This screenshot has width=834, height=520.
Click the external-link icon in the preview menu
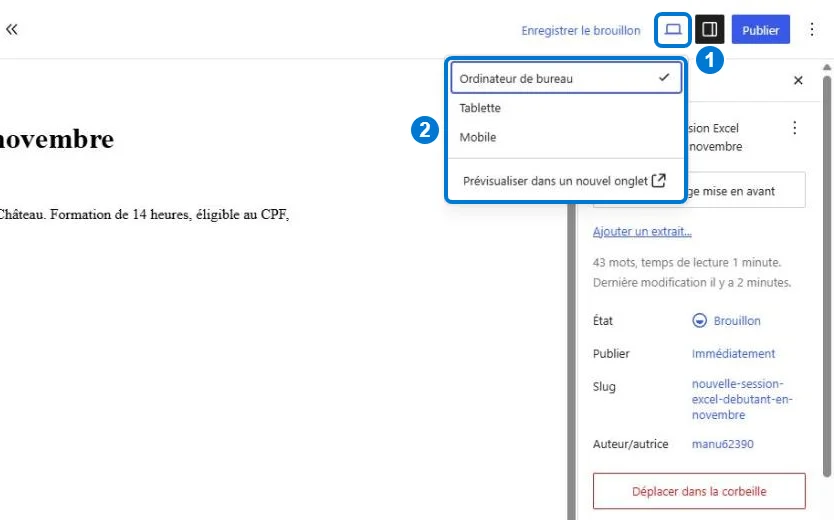pos(658,180)
